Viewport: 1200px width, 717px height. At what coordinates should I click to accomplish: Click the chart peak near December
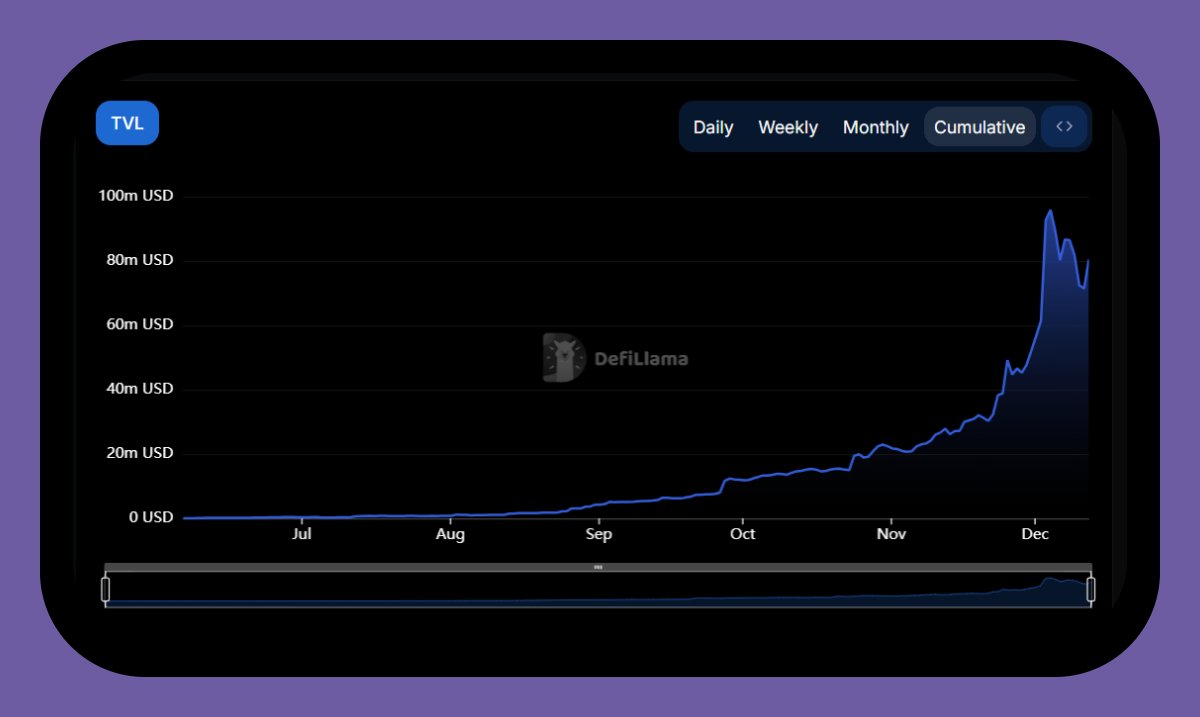(x=1048, y=212)
